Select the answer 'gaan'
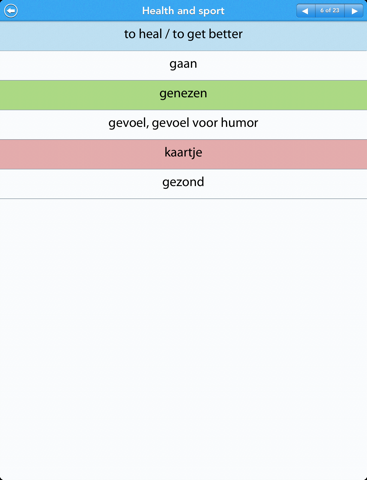 click(183, 65)
